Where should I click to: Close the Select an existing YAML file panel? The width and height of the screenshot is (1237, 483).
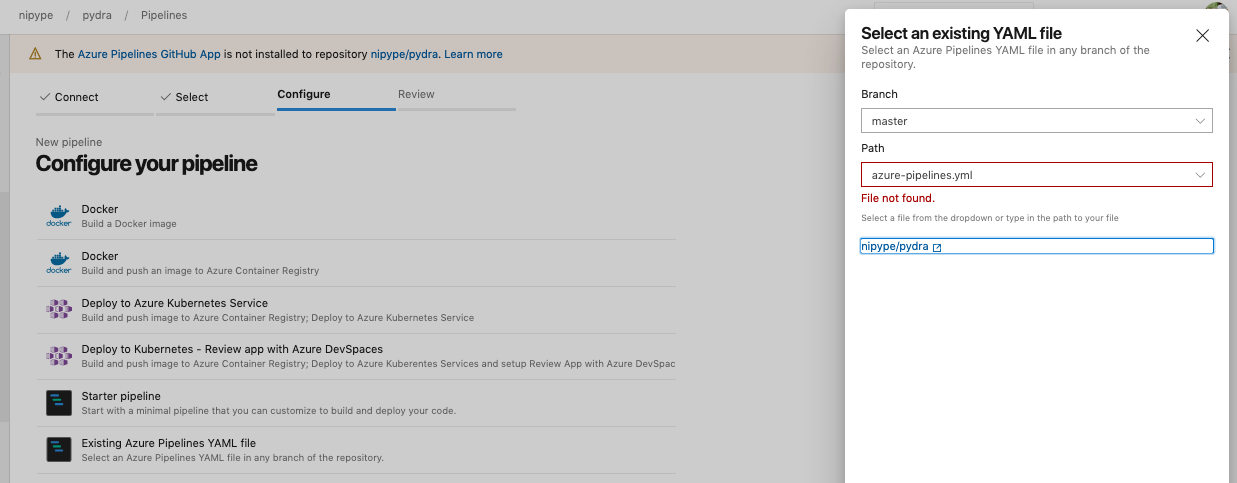[x=1202, y=35]
